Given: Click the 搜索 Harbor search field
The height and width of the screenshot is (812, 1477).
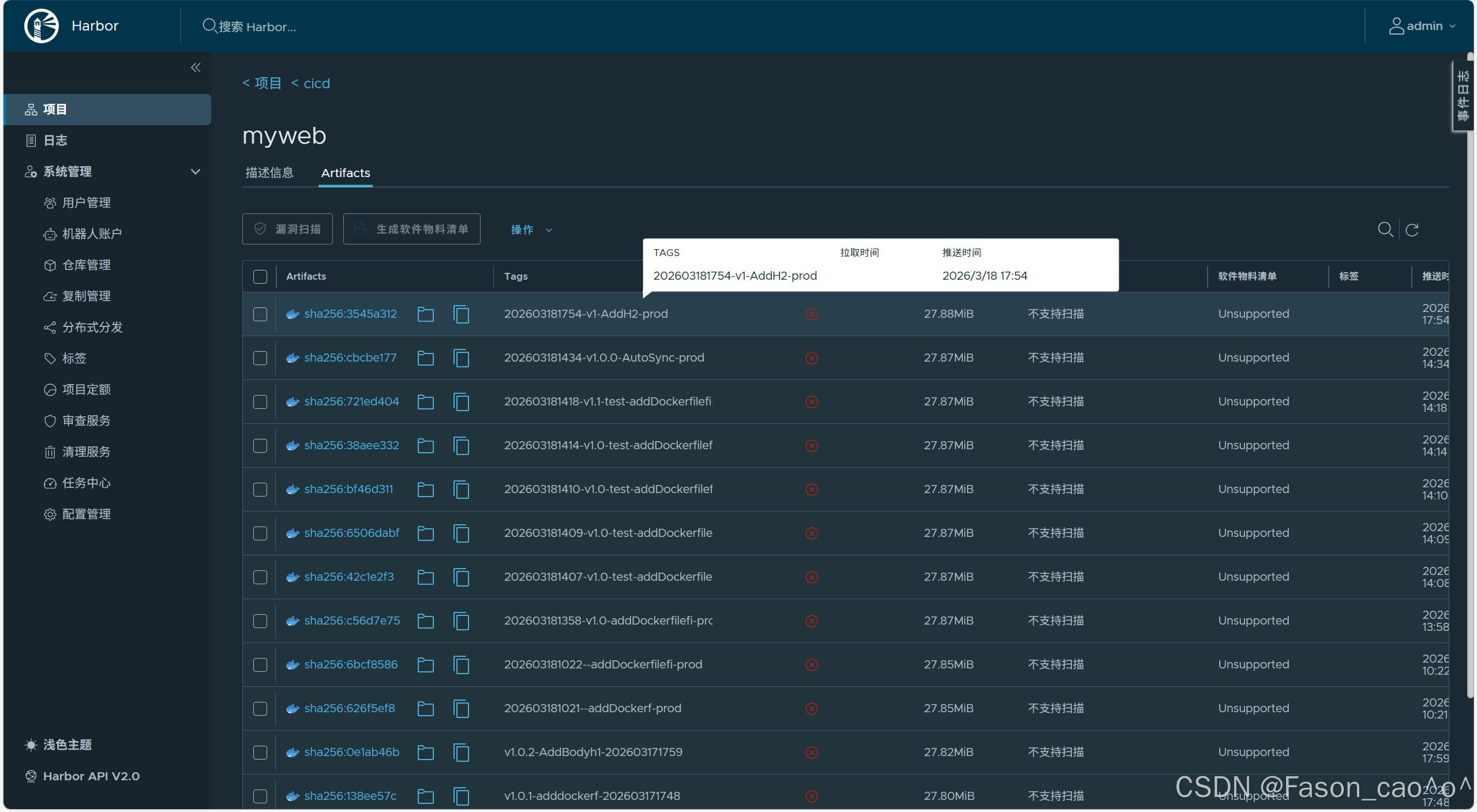Looking at the screenshot, I should tap(257, 27).
